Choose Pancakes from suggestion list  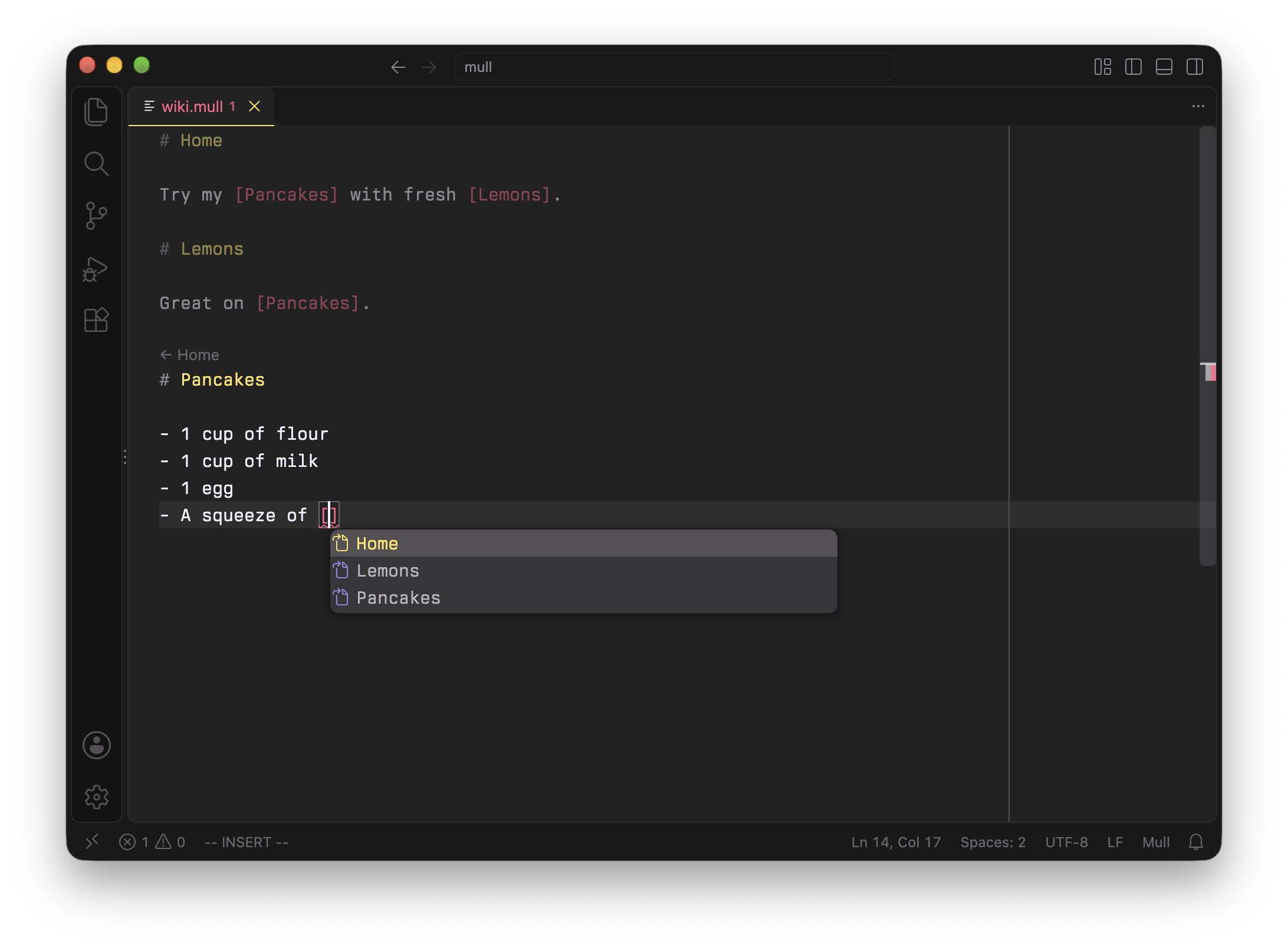click(x=583, y=598)
